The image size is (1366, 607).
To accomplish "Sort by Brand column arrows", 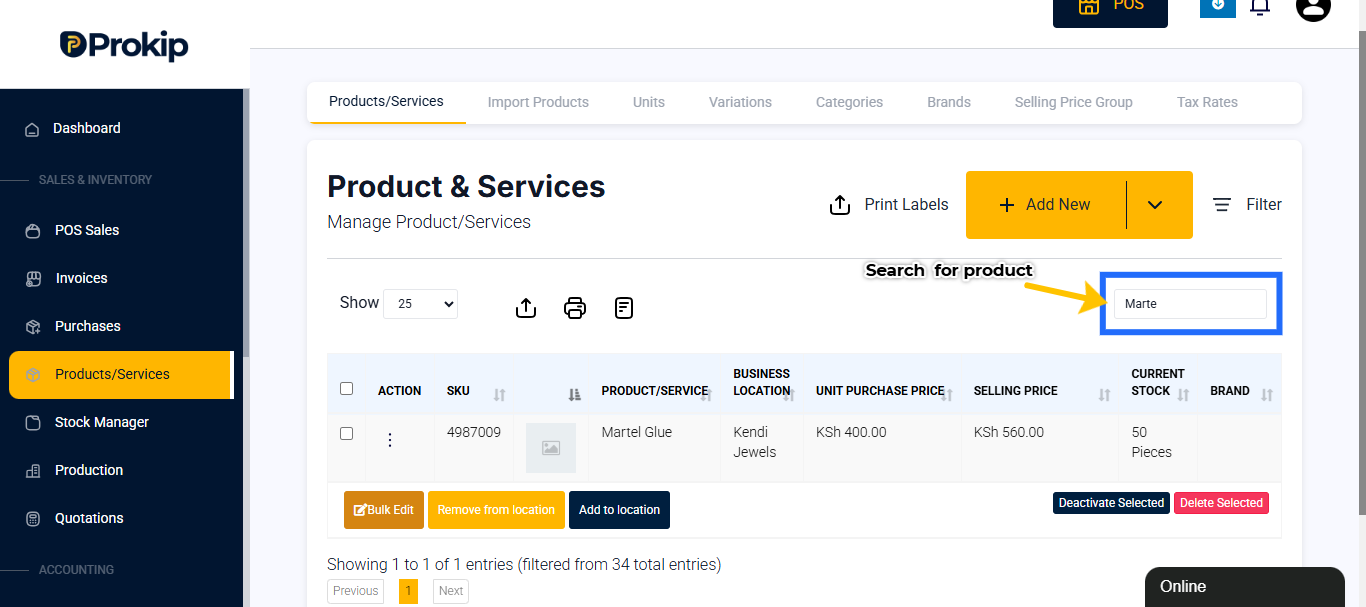I will [x=1267, y=395].
